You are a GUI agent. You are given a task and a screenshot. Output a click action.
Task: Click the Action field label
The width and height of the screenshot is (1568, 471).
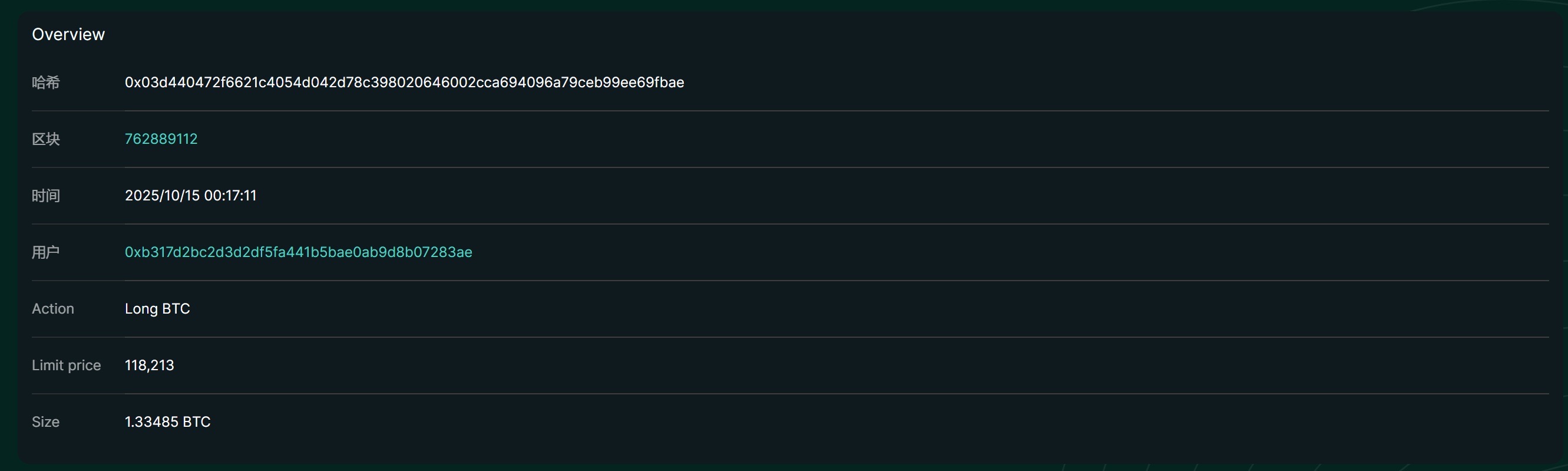click(53, 309)
